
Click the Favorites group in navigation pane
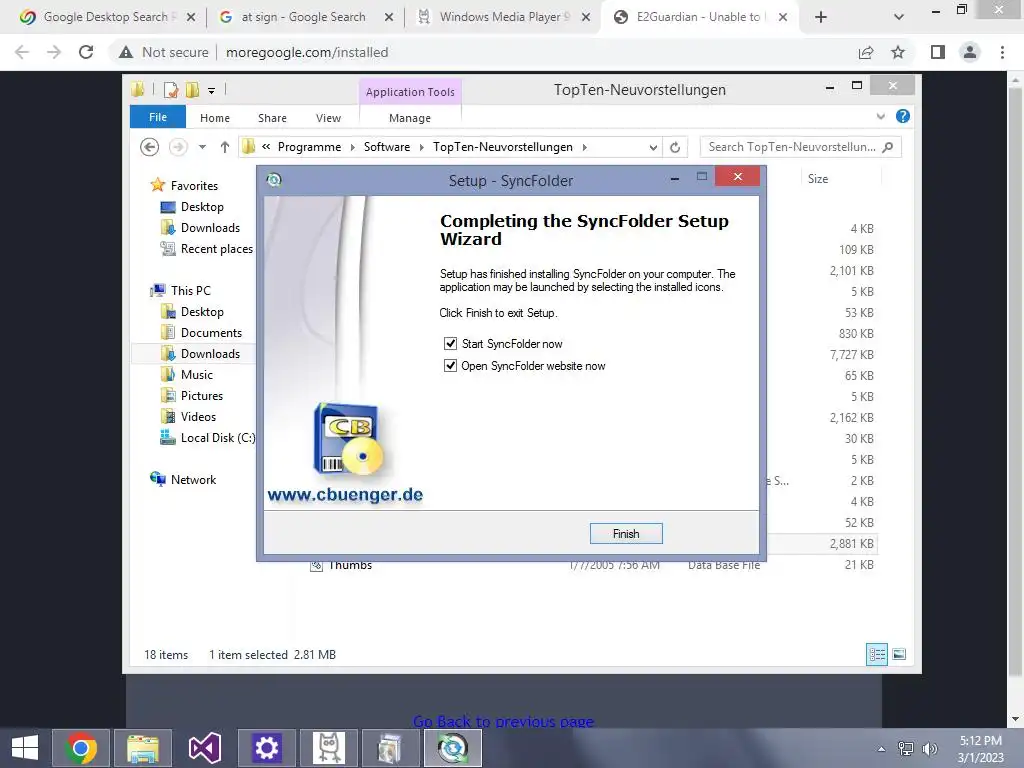pos(194,185)
